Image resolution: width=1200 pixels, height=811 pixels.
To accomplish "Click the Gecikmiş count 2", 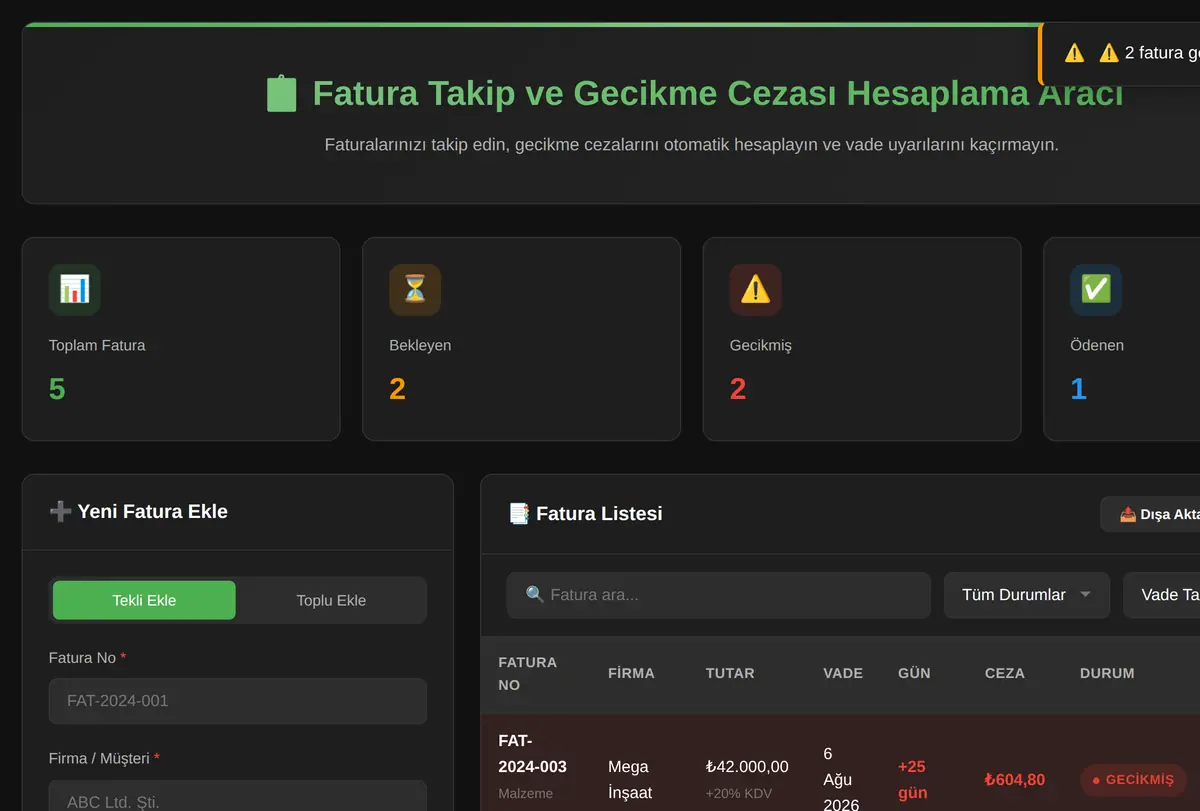I will (738, 389).
